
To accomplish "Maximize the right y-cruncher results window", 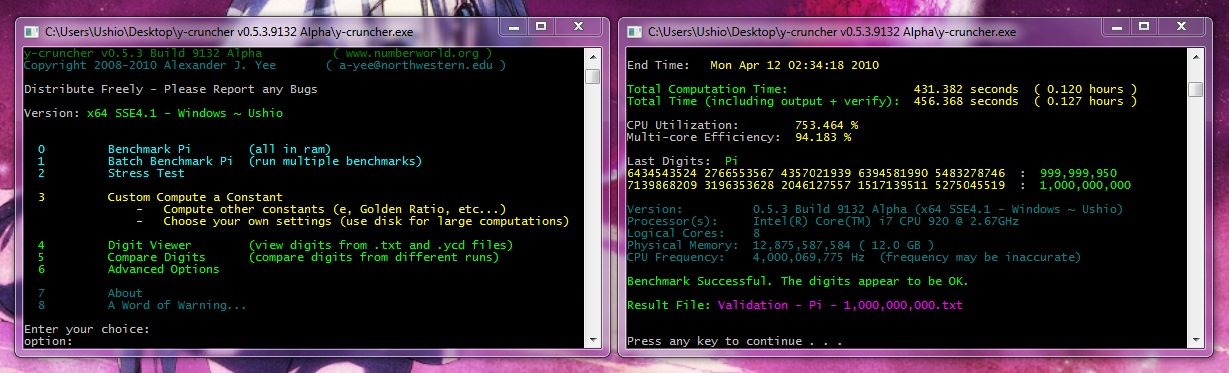I will (x=1144, y=27).
